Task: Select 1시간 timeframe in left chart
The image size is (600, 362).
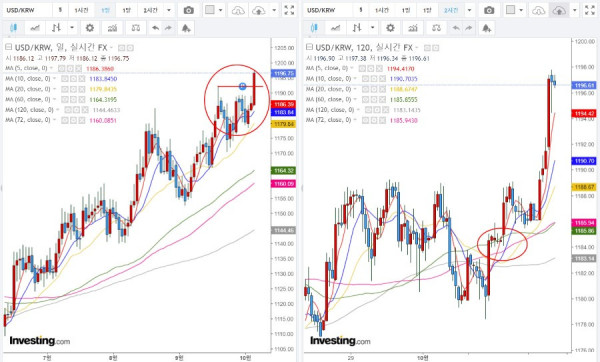Action: 81,10
